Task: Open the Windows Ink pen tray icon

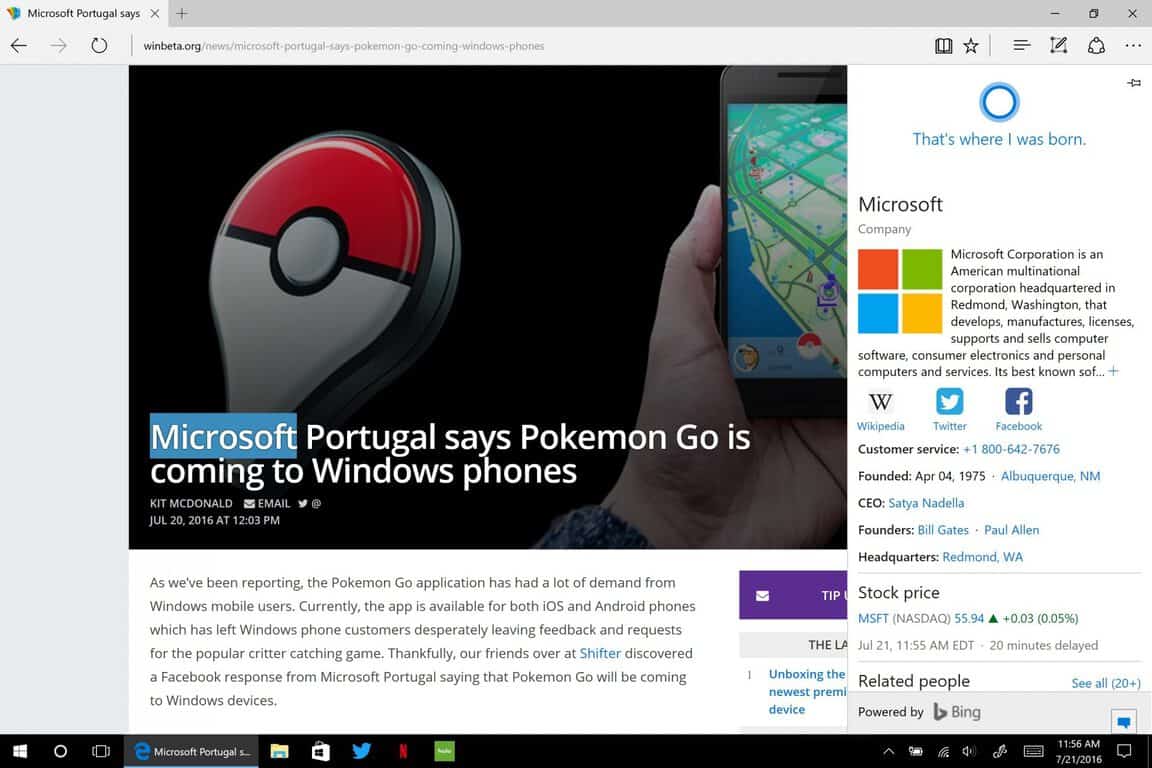Action: click(1000, 751)
